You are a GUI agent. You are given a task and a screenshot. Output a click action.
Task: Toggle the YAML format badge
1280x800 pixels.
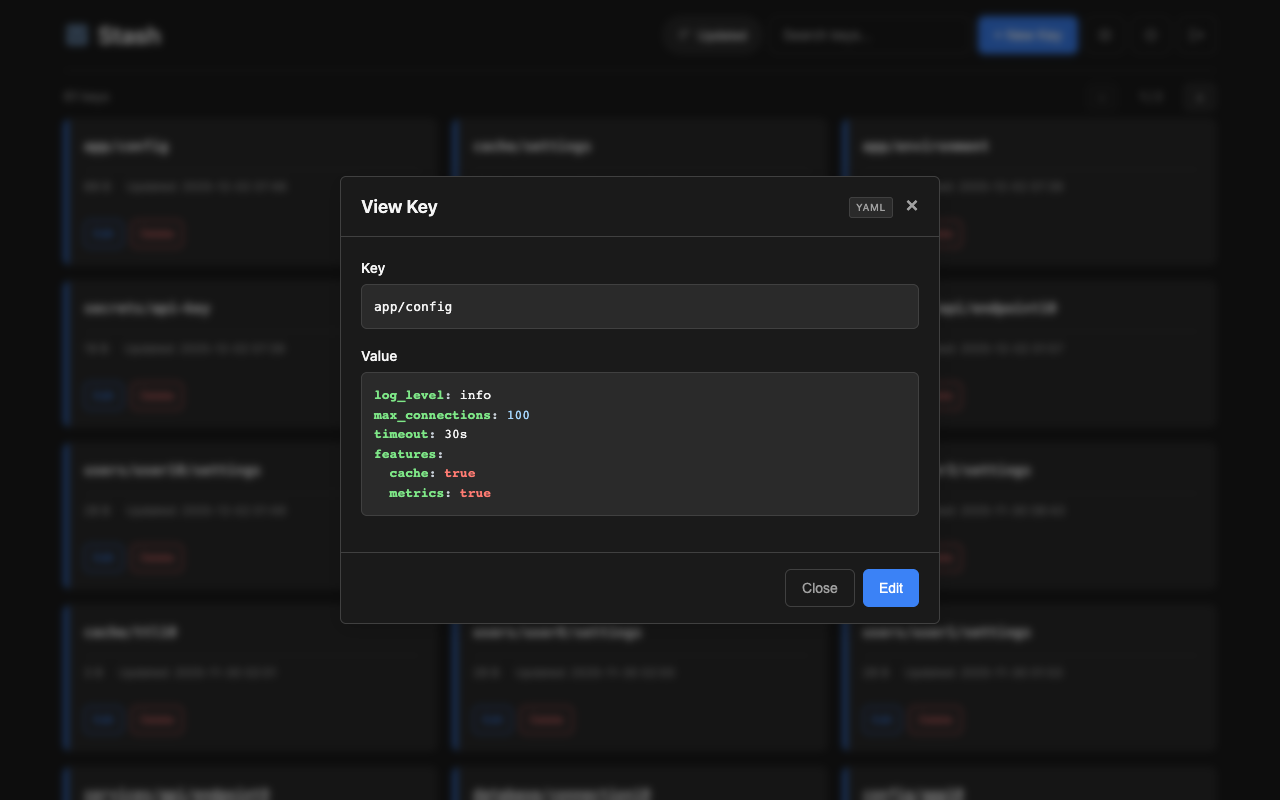click(x=870, y=207)
